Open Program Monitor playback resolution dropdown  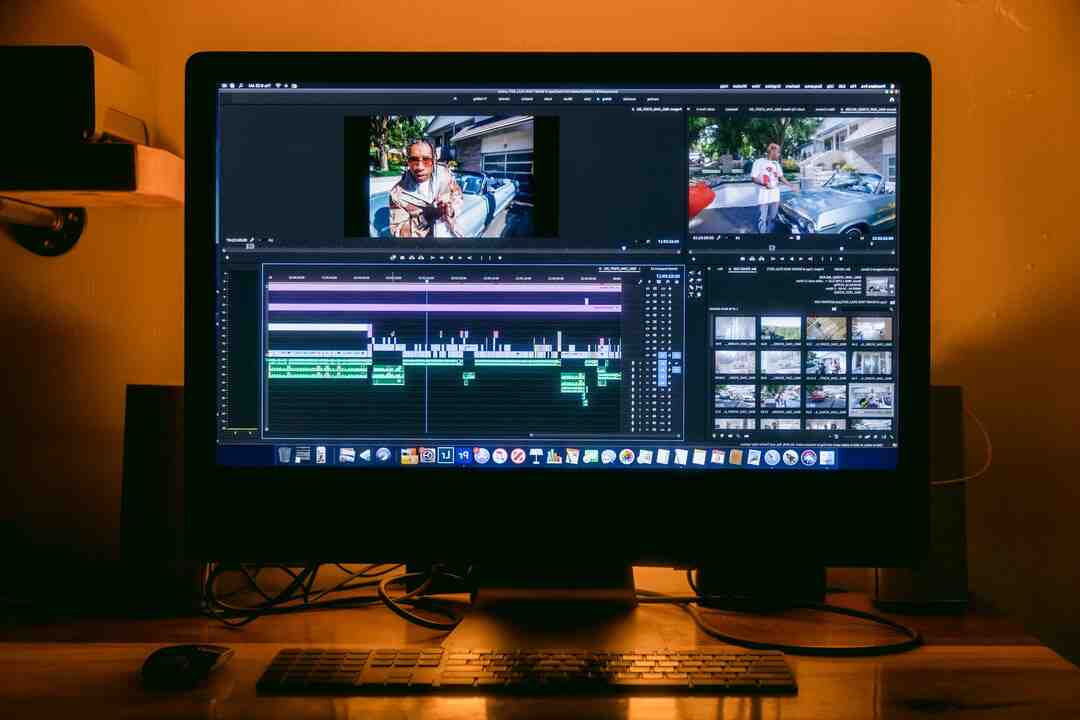(270, 240)
